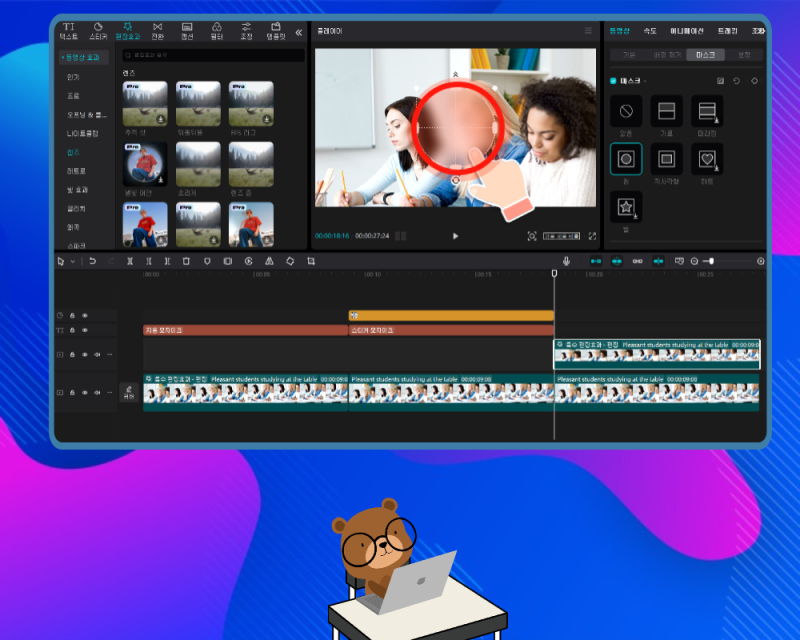This screenshot has width=800, height=640.
Task: Toggle lock on the text track
Action: point(73,330)
